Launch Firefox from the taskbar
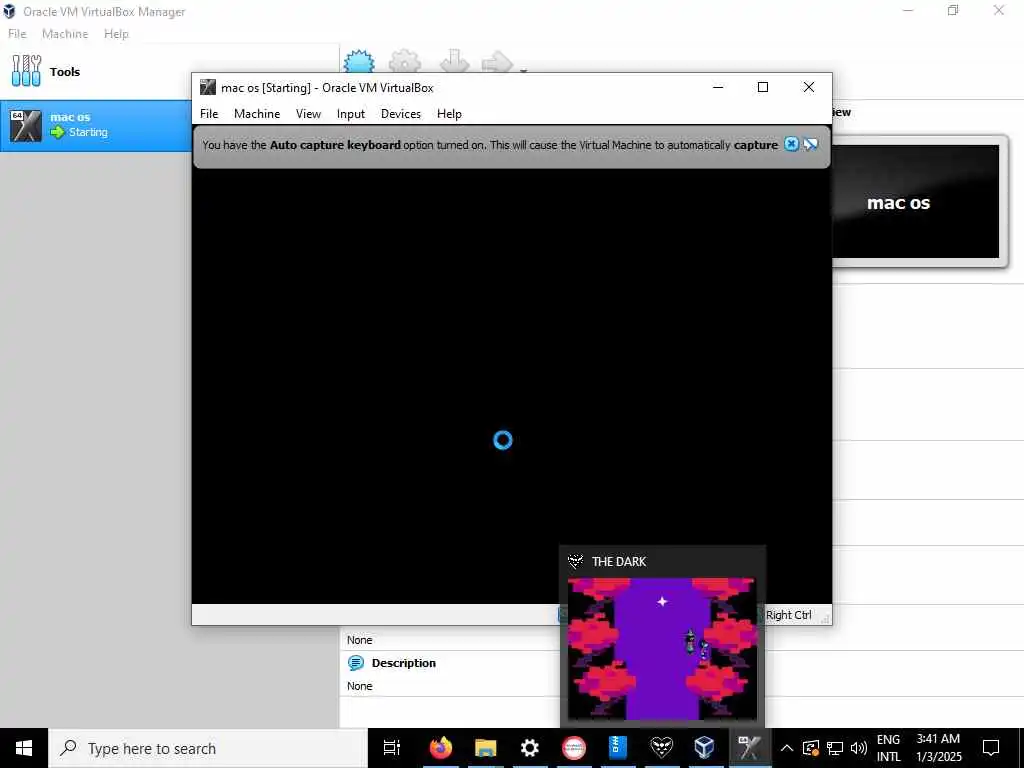The image size is (1024, 768). (441, 748)
